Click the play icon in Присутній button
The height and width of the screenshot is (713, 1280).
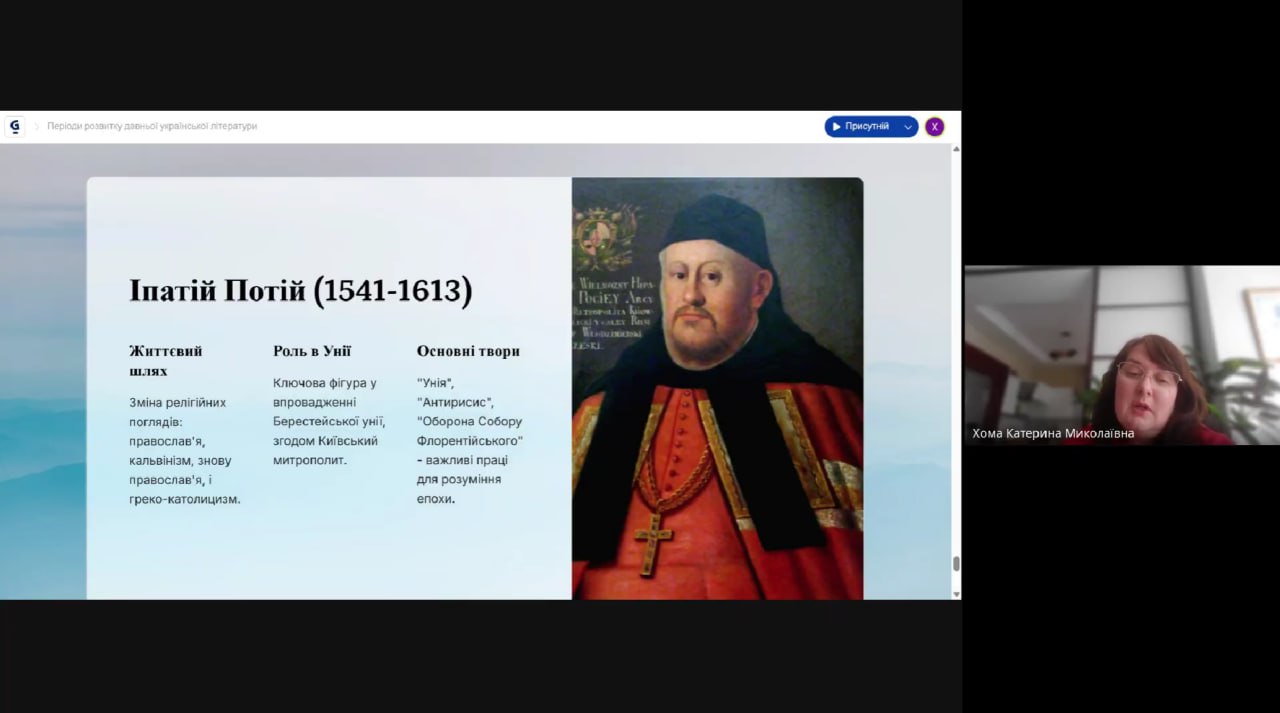837,127
